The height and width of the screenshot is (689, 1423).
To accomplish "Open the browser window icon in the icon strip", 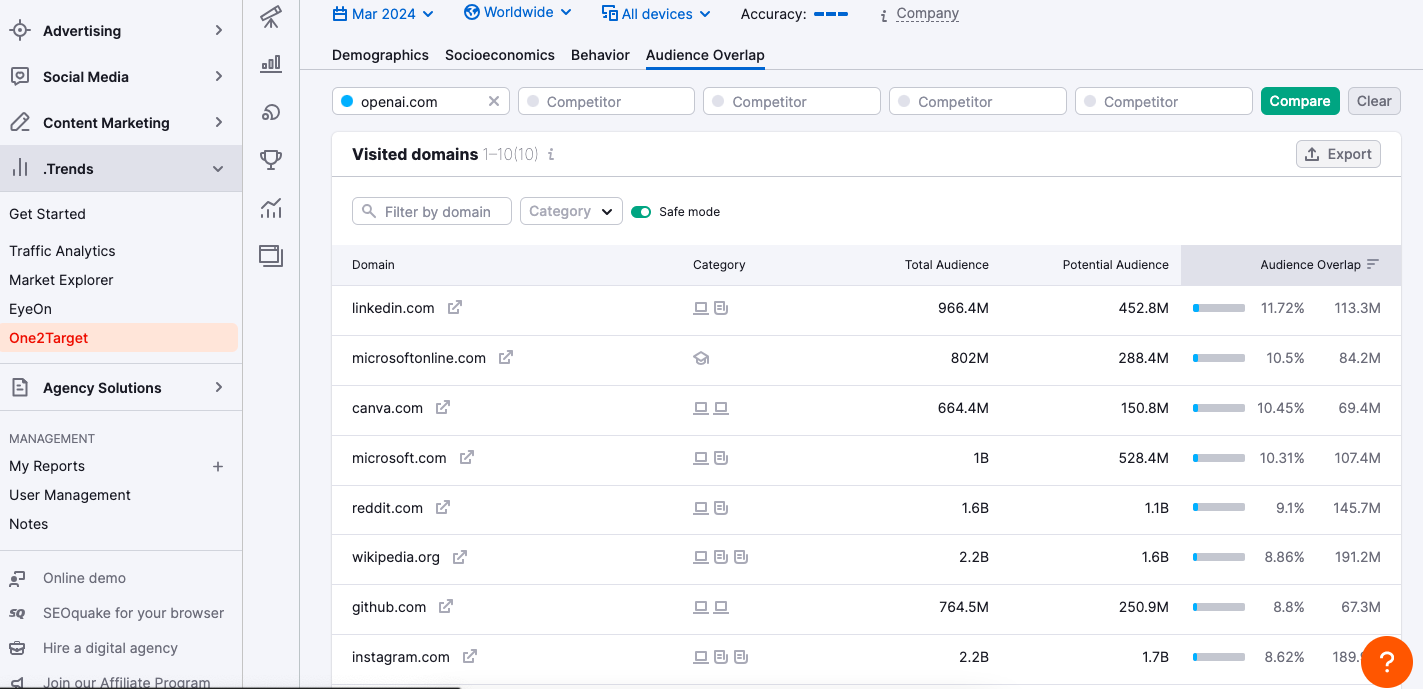I will [x=270, y=255].
